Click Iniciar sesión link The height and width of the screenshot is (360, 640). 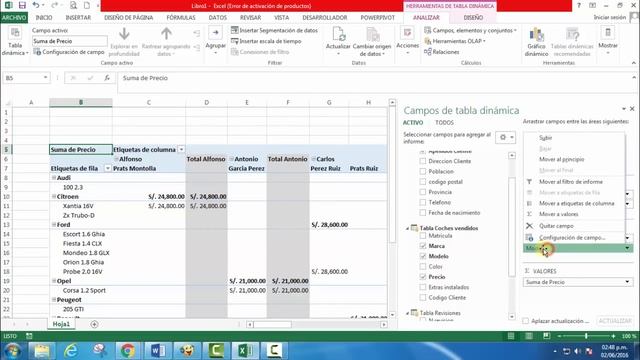(609, 17)
